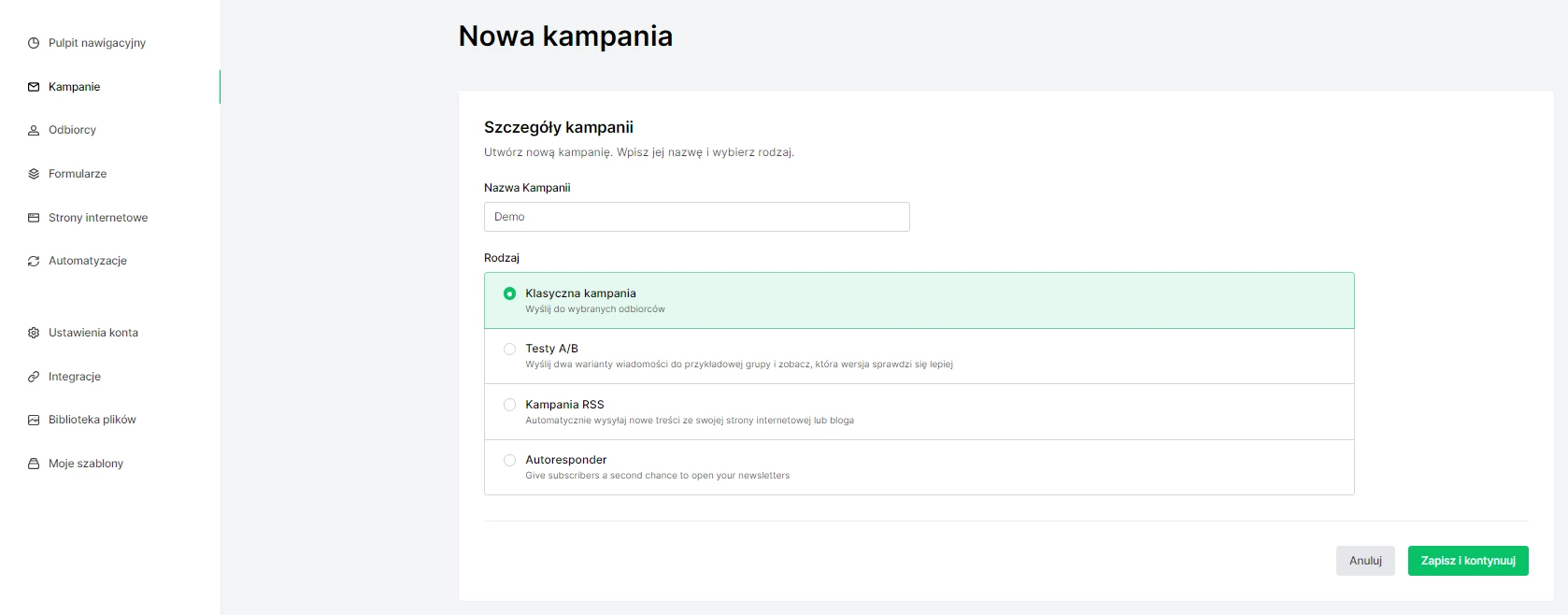This screenshot has width=1568, height=615.
Task: Select the Klasyczna kampania radio button
Action: [x=509, y=293]
